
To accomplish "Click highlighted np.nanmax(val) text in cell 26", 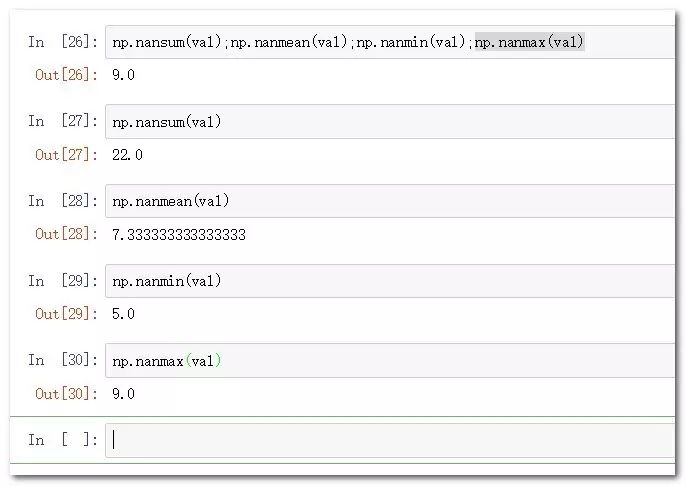I will 529,42.
